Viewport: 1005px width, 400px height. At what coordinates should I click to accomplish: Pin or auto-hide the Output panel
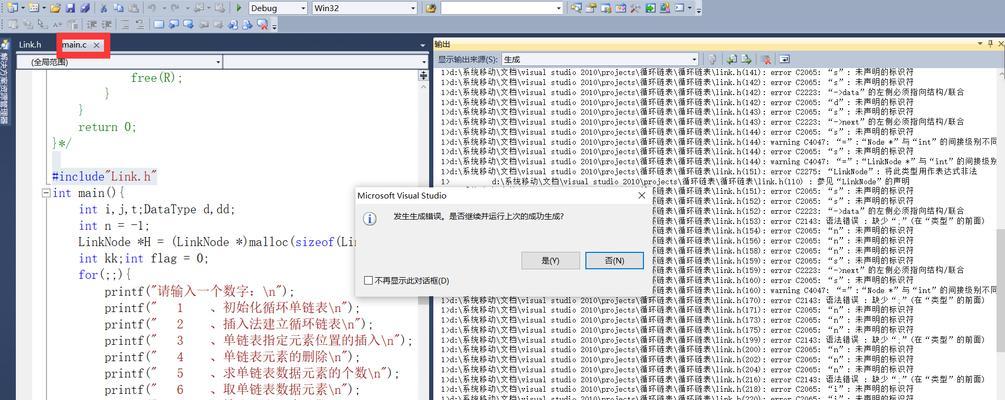tap(991, 44)
